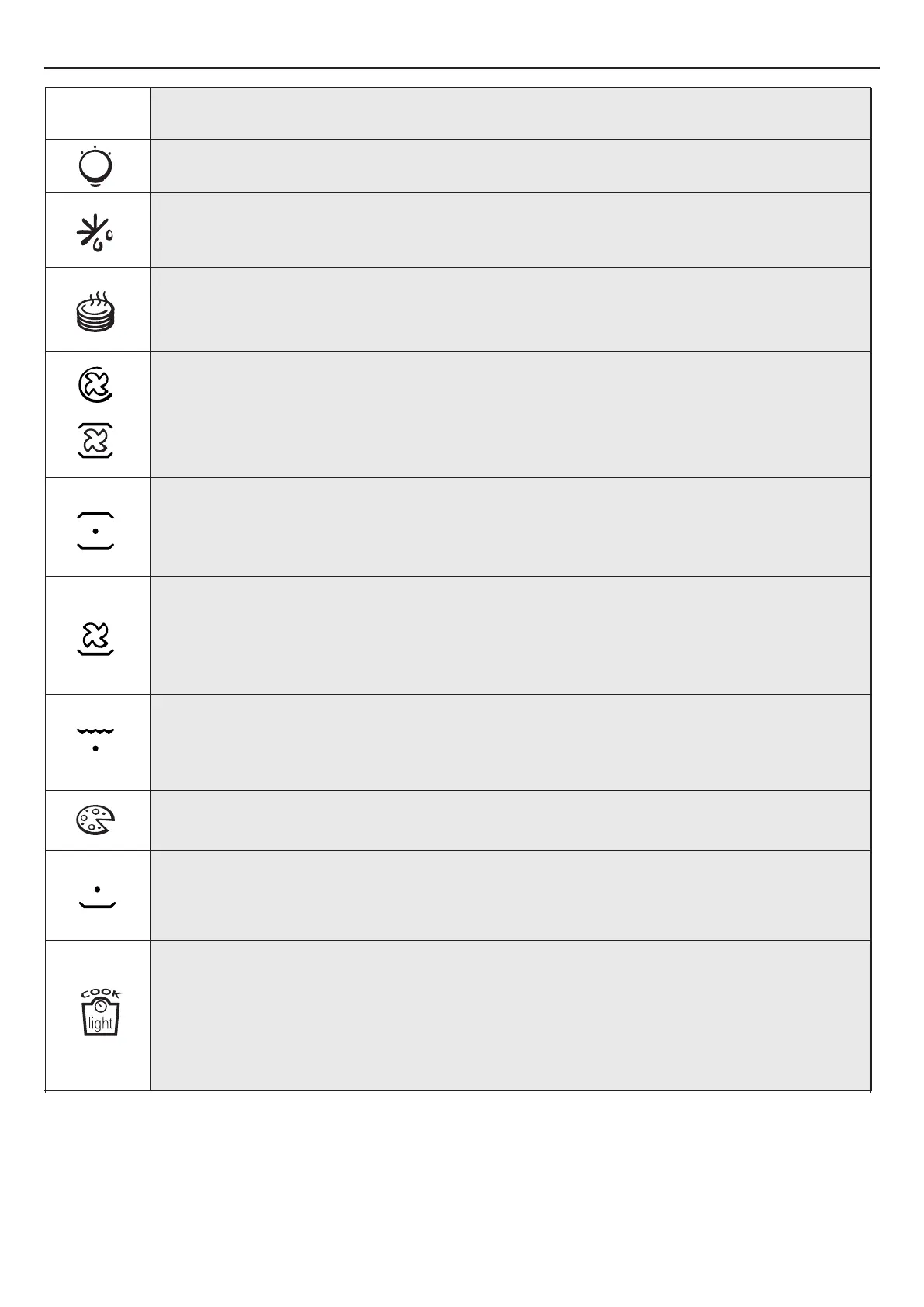The image size is (924, 1307).
Task: Click the fan with bottom heat icon
Action: coord(96,638)
